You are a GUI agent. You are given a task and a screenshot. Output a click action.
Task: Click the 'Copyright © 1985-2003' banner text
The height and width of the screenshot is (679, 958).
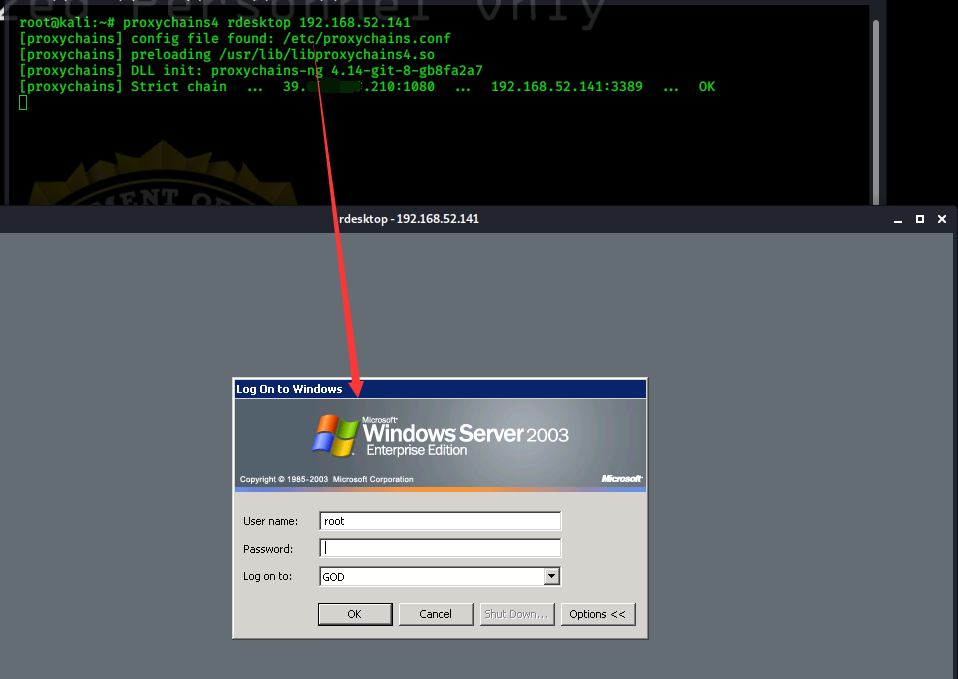click(x=326, y=479)
